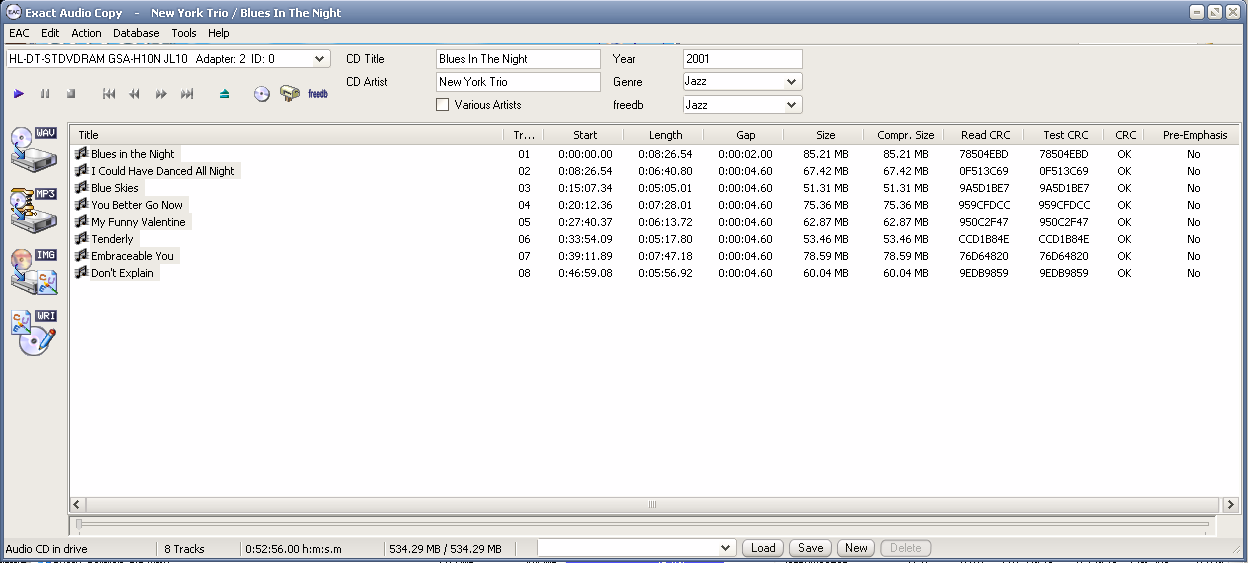
Task: Open the CD drive selection dropdown
Action: (320, 59)
